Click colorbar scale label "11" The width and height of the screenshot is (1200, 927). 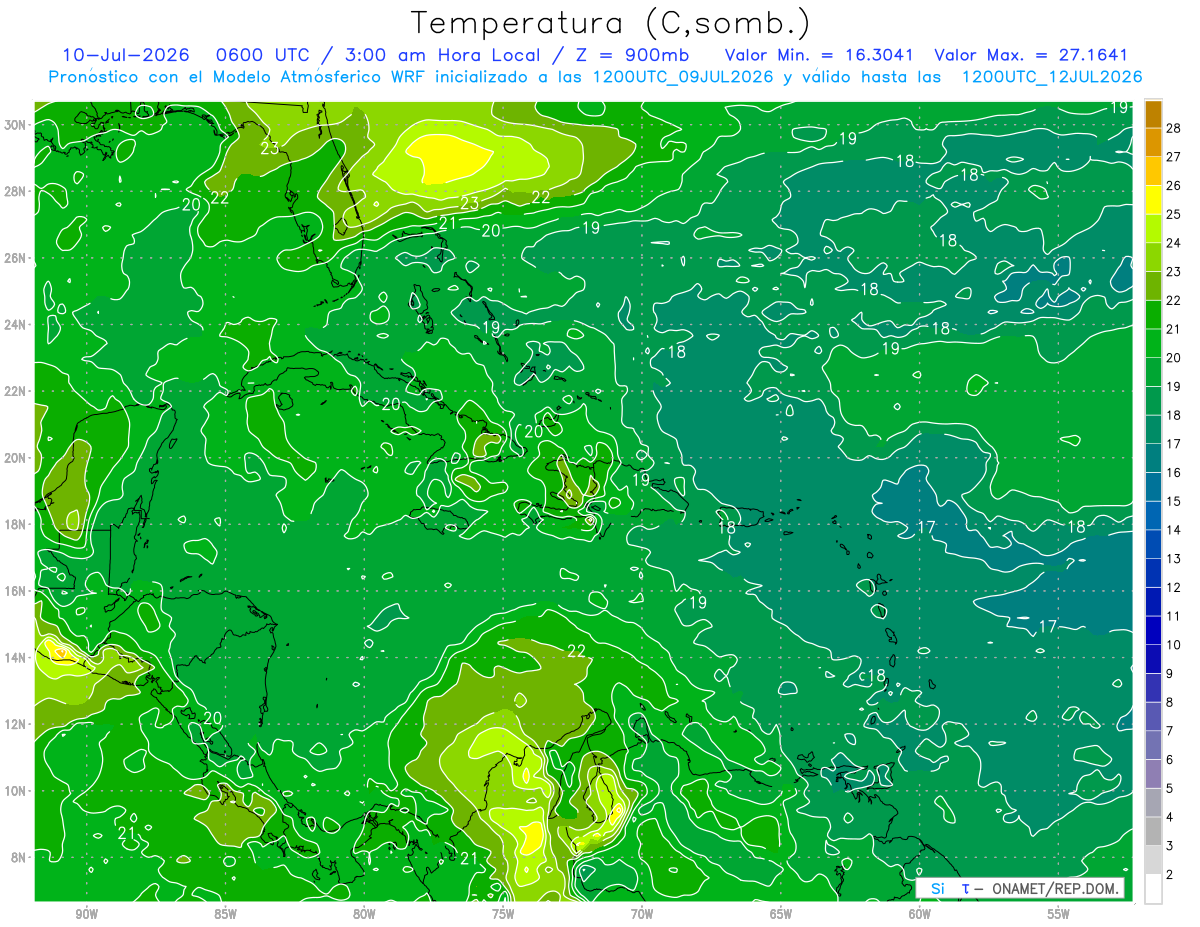click(1174, 617)
